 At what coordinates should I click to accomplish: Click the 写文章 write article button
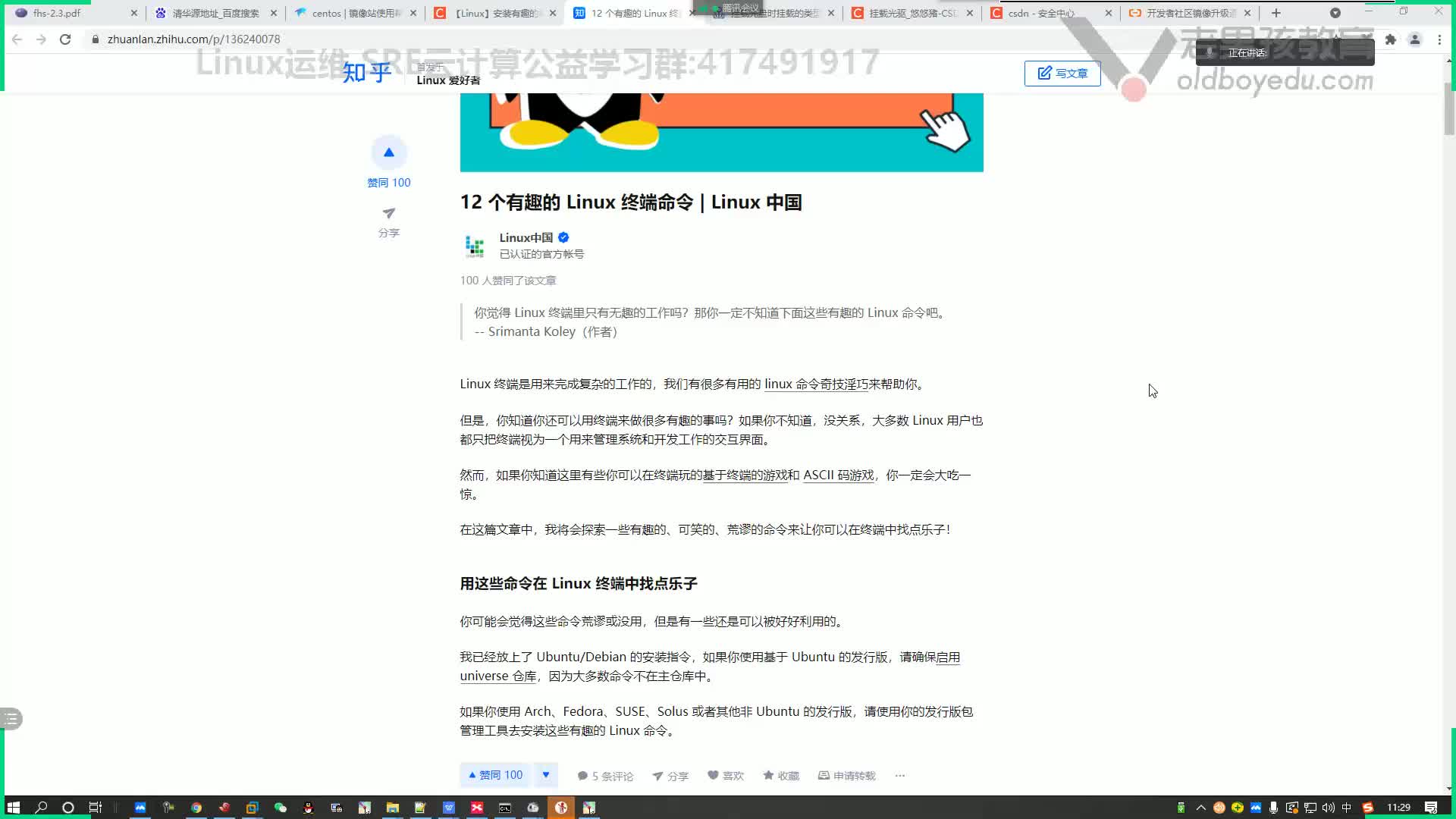pos(1062,74)
